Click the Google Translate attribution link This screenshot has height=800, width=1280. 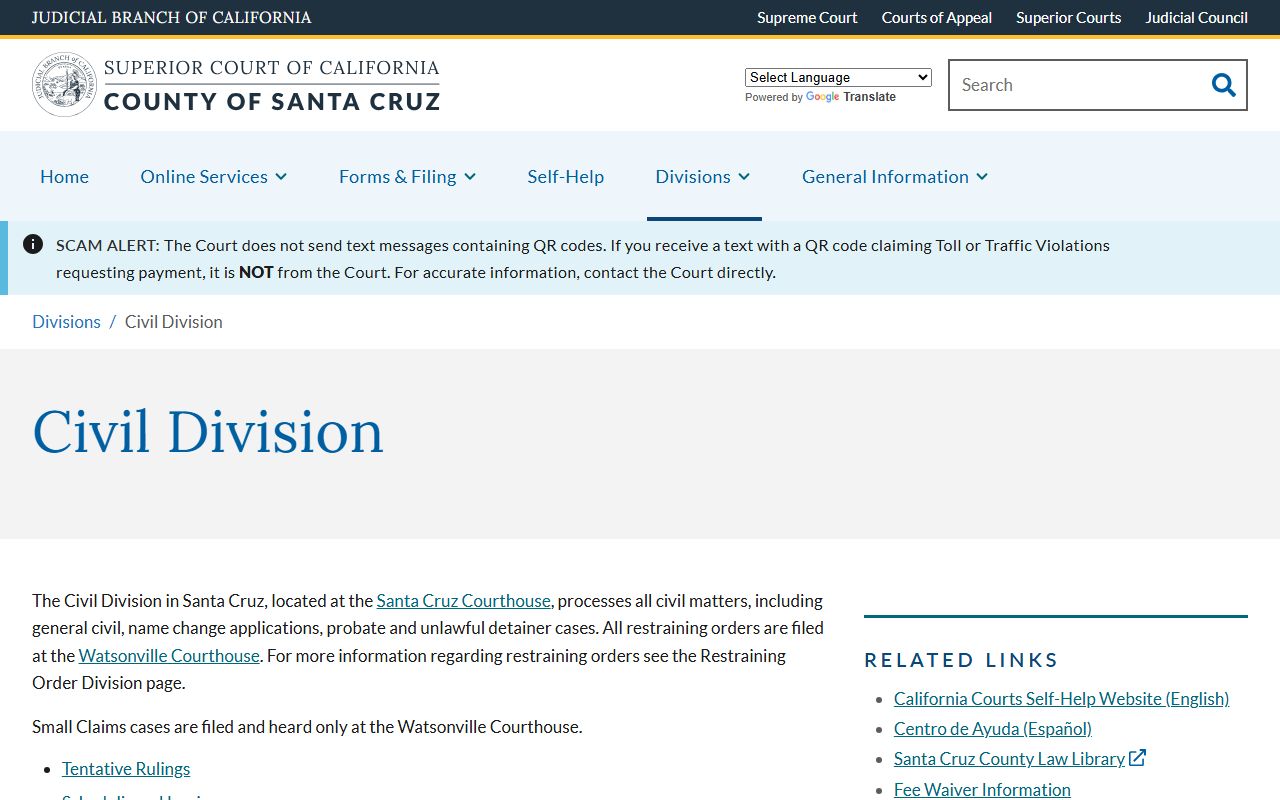(850, 97)
